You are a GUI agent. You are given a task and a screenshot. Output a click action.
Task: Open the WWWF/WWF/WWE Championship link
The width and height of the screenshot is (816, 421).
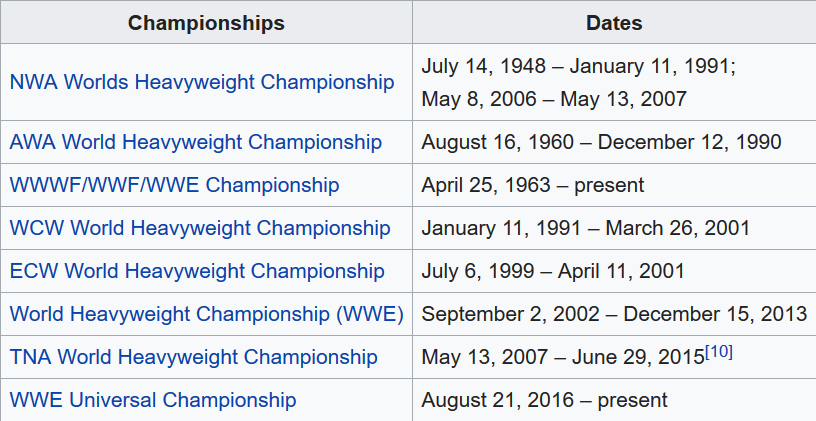coord(174,185)
